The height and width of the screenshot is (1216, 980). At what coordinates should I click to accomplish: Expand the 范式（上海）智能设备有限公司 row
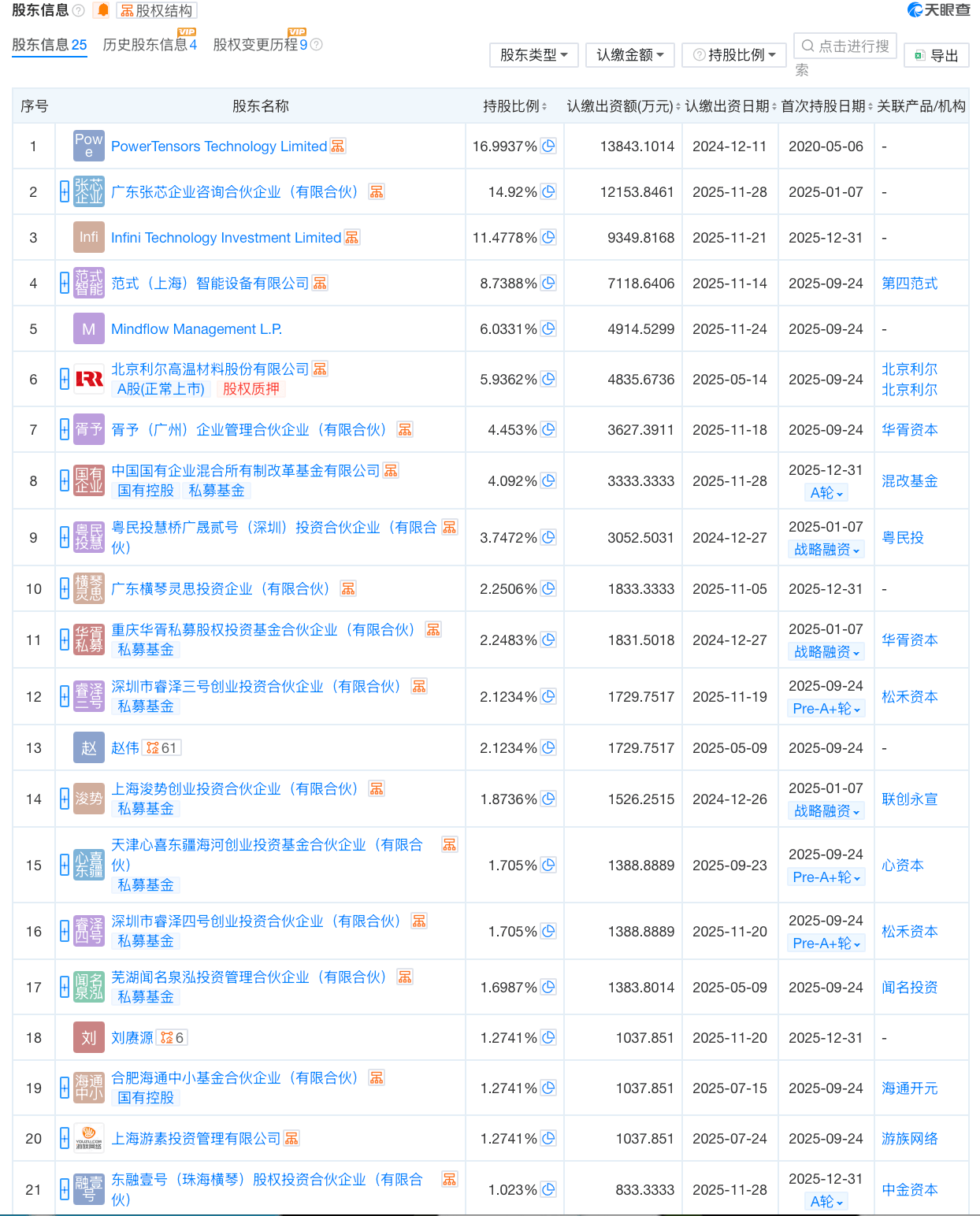[x=65, y=283]
